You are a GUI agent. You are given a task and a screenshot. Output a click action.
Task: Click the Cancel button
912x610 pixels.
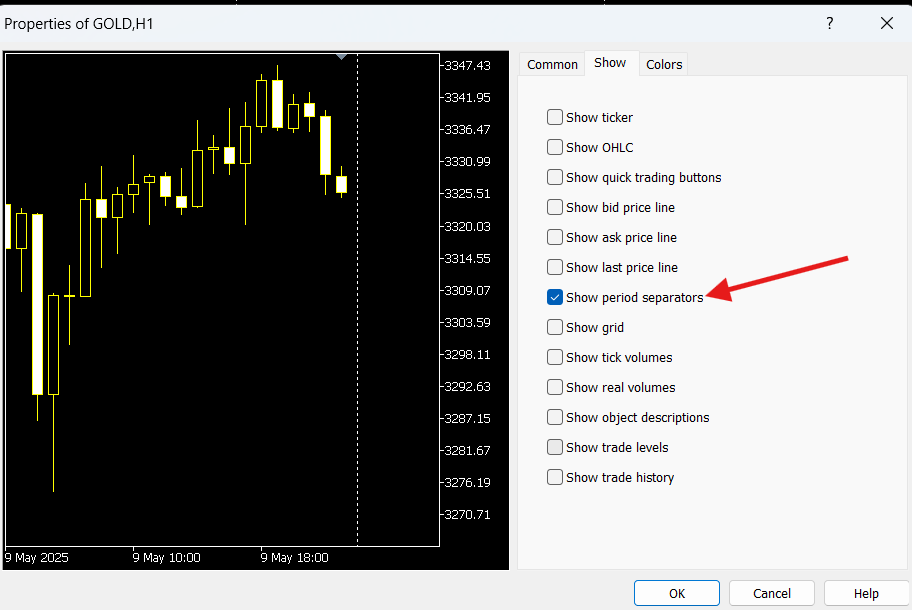771,593
